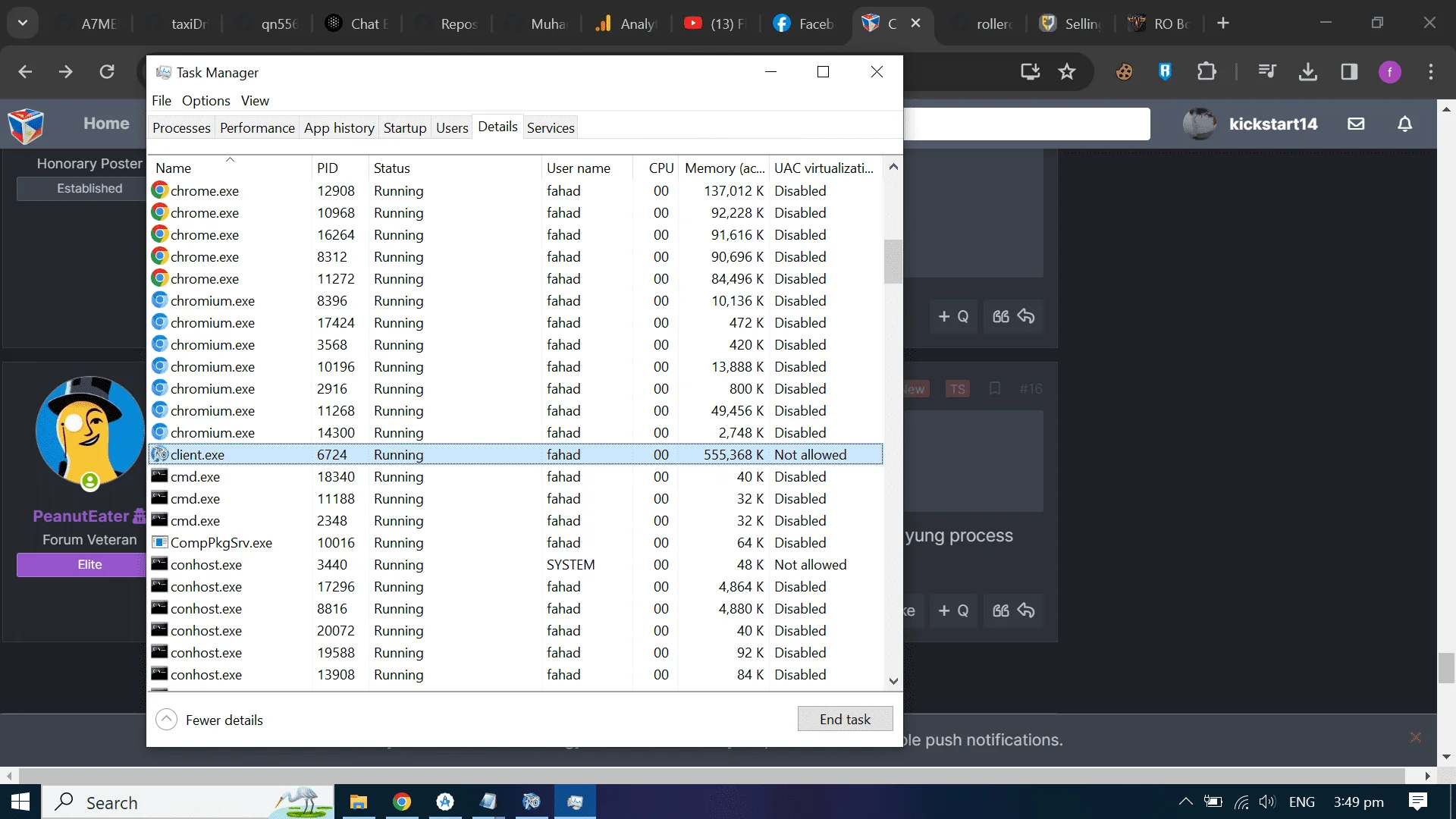
Task: Open the Chrome profile avatar
Action: point(1389,72)
